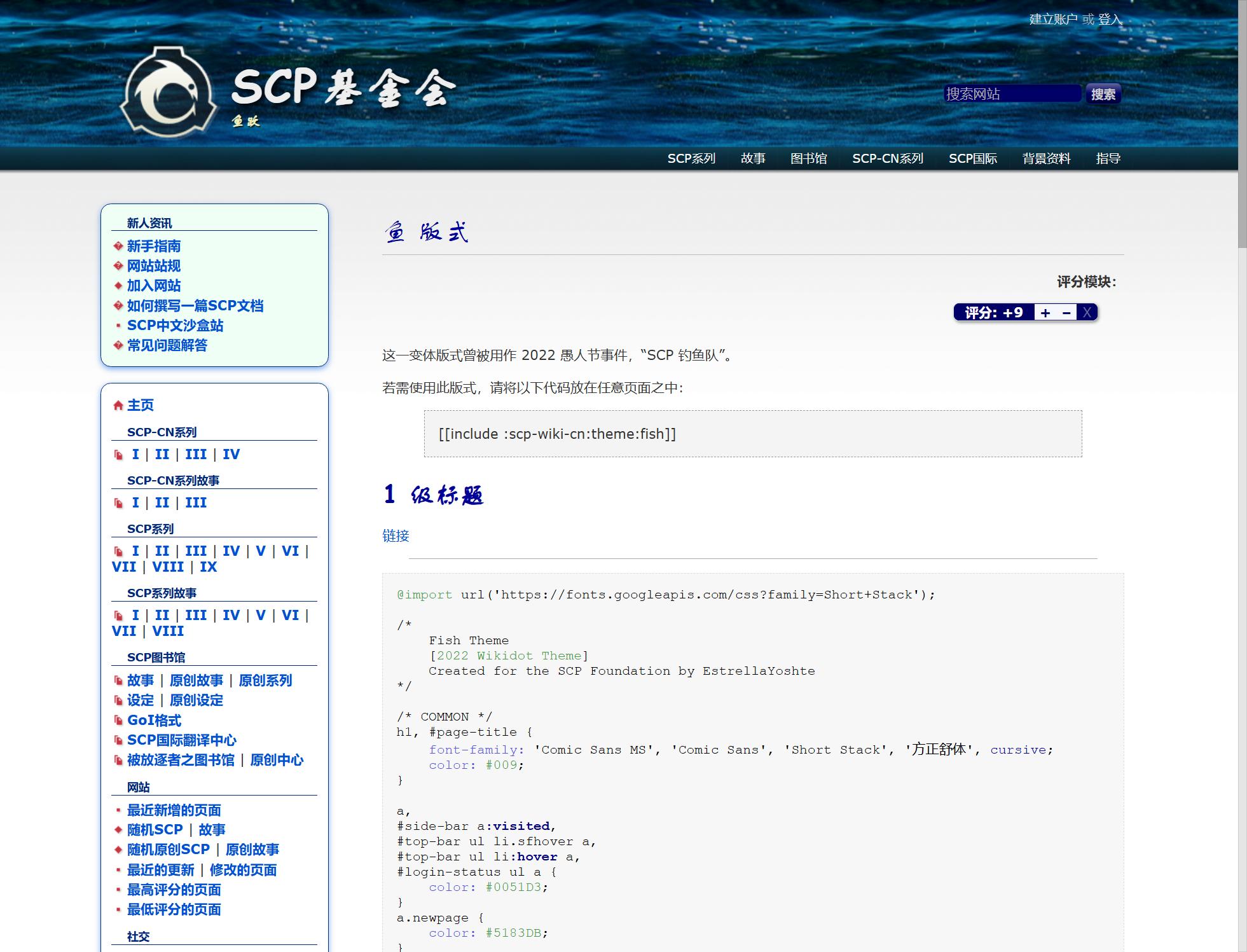Click the home icon beside 主页

[118, 406]
